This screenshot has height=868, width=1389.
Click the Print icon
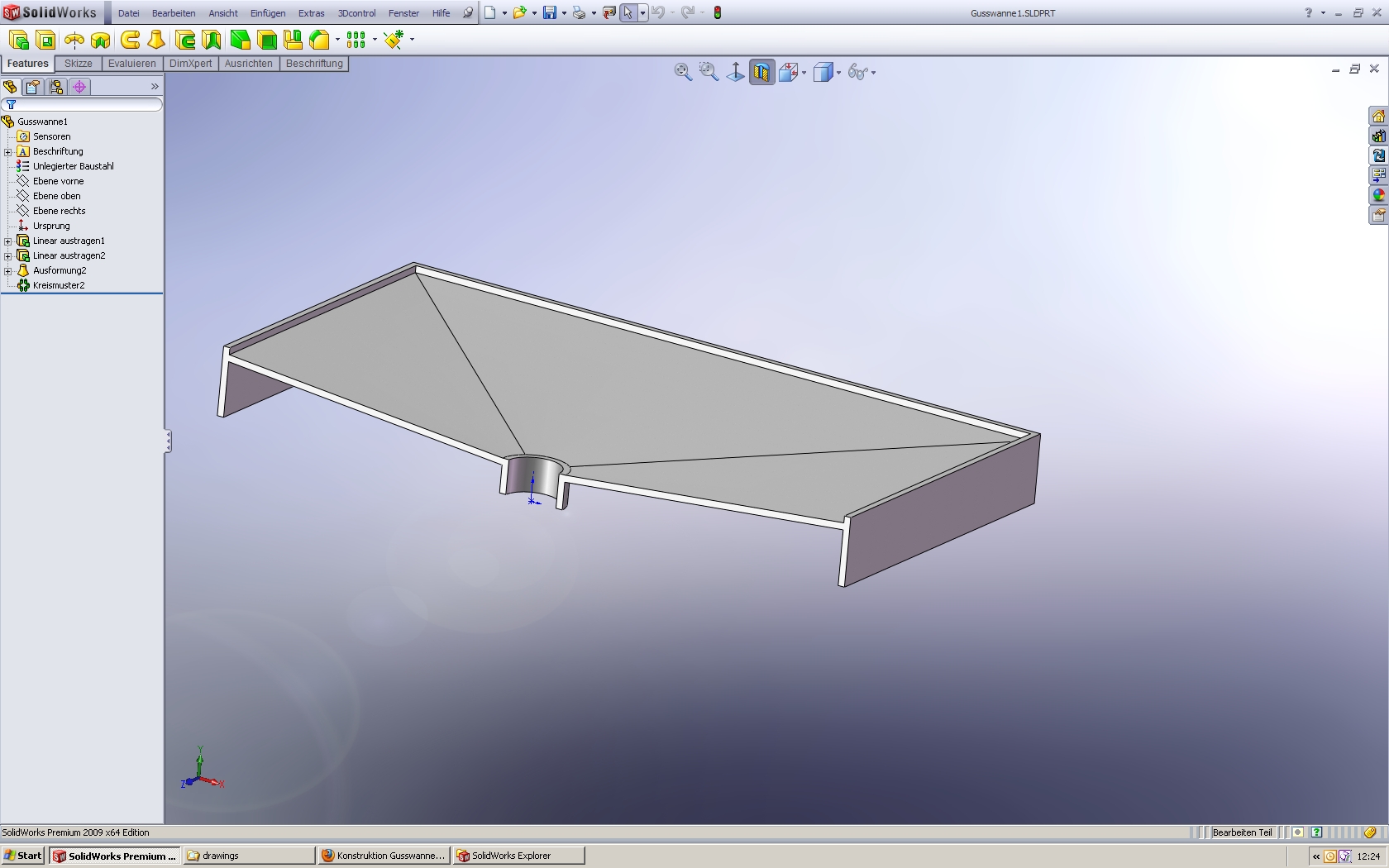pos(580,12)
